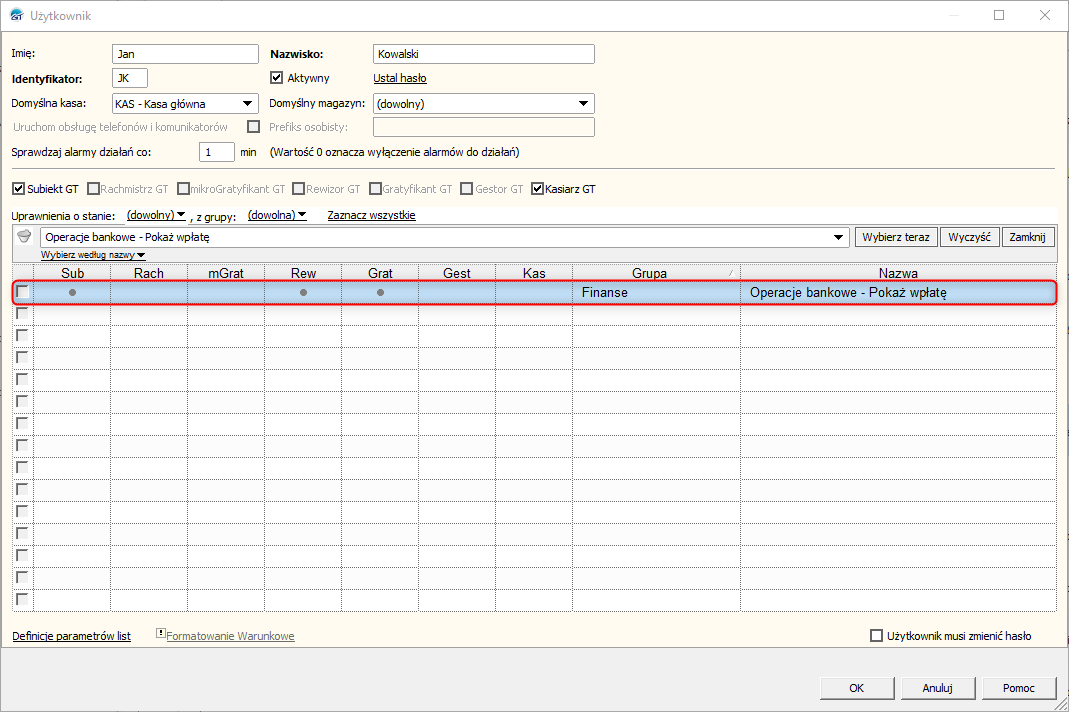Sort by the Rew column header
Image resolution: width=1069 pixels, height=712 pixels.
[303, 273]
